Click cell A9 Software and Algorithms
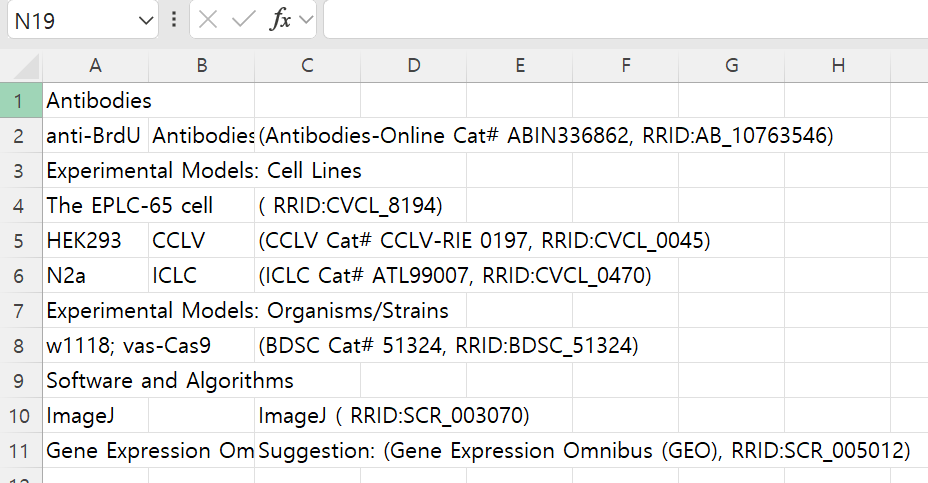Screen dimensions: 928x483 tap(95, 381)
